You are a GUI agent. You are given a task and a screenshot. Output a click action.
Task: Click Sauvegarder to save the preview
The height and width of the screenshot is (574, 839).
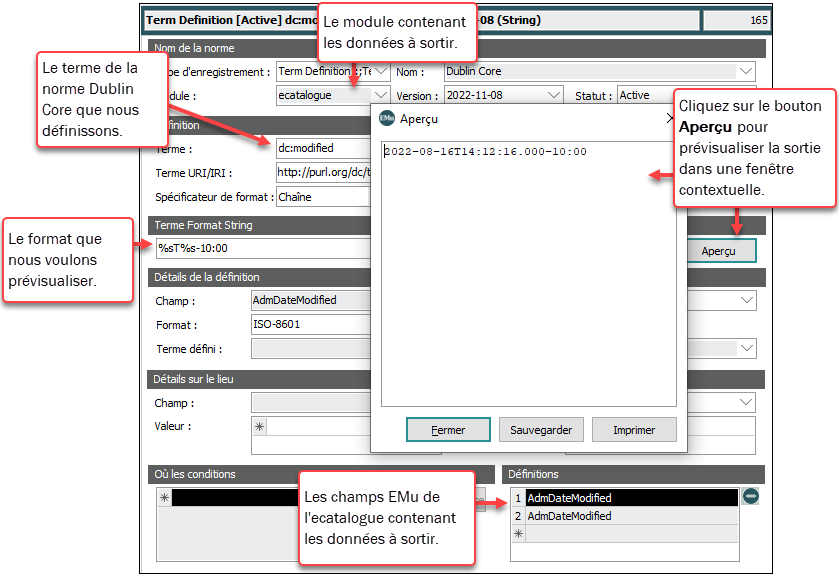(541, 430)
